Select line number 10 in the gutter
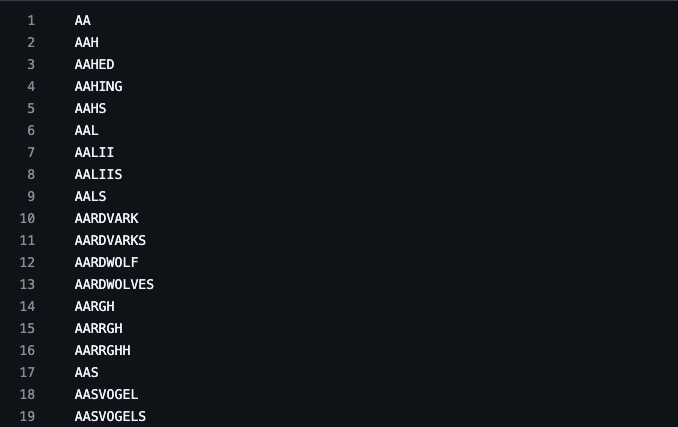Viewport: 678px width, 427px height. coord(27,218)
